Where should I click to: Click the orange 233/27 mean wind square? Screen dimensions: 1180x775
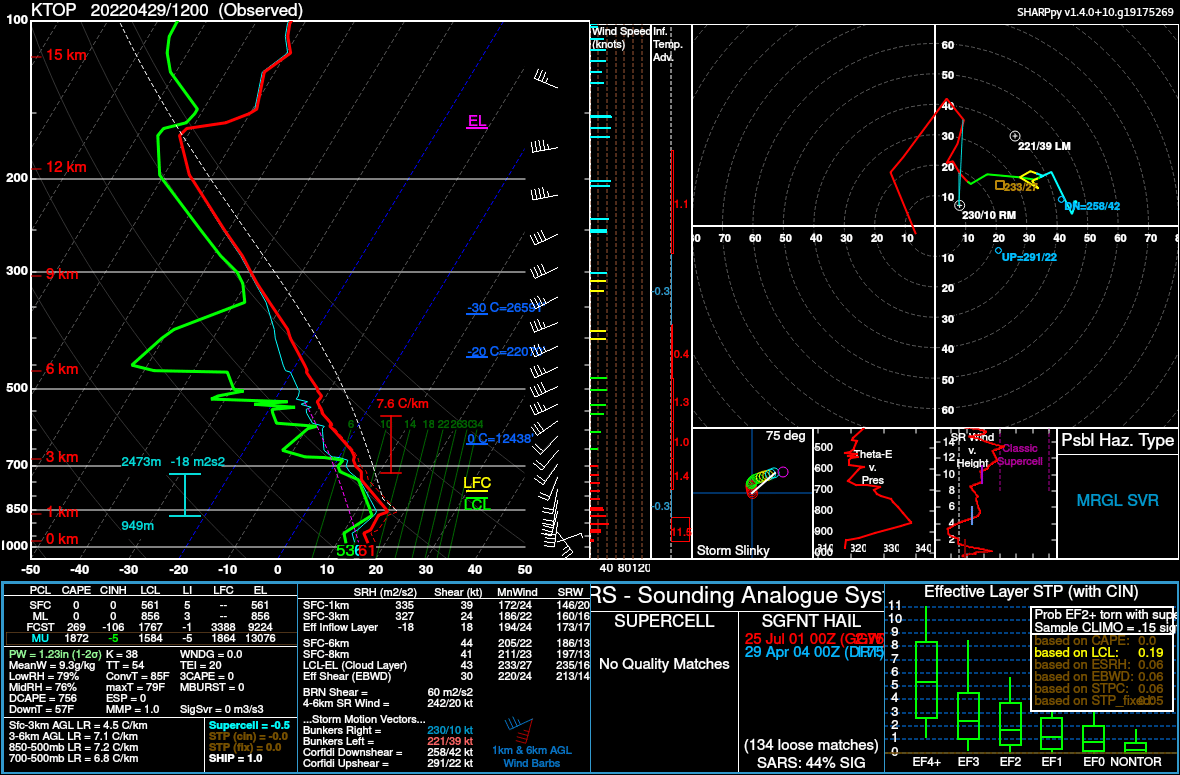1000,185
